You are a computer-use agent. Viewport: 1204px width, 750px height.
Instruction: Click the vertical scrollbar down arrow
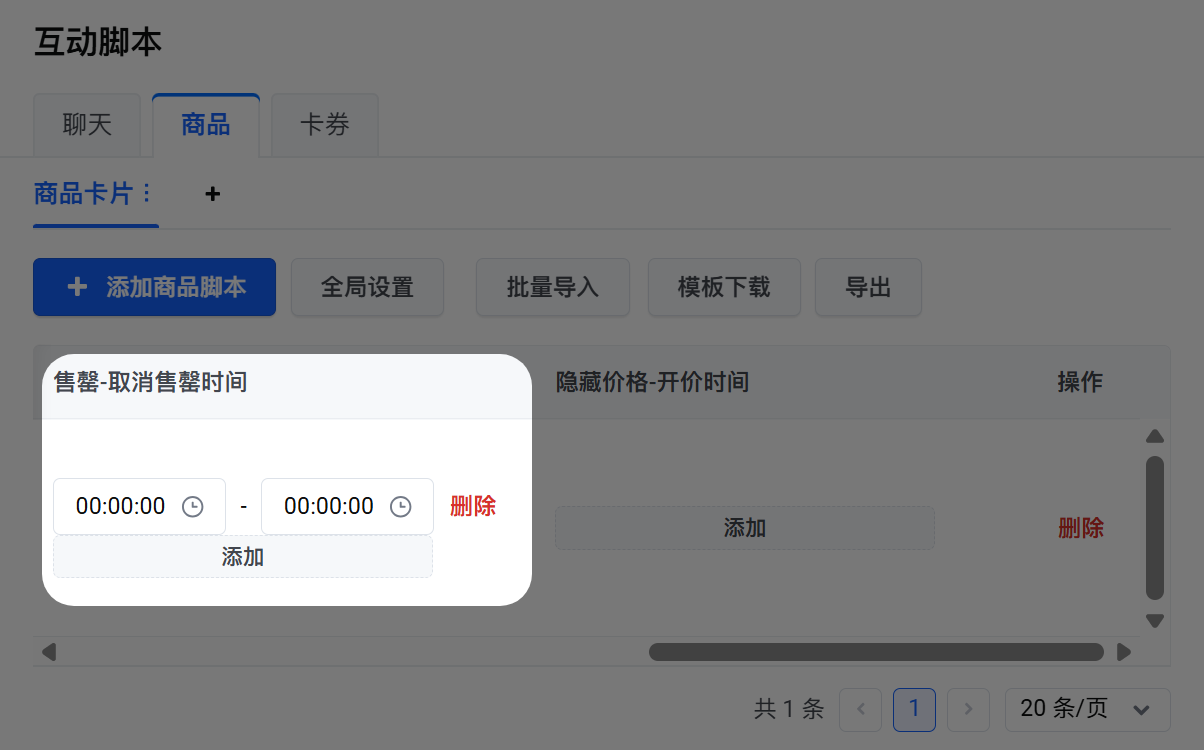click(x=1155, y=621)
